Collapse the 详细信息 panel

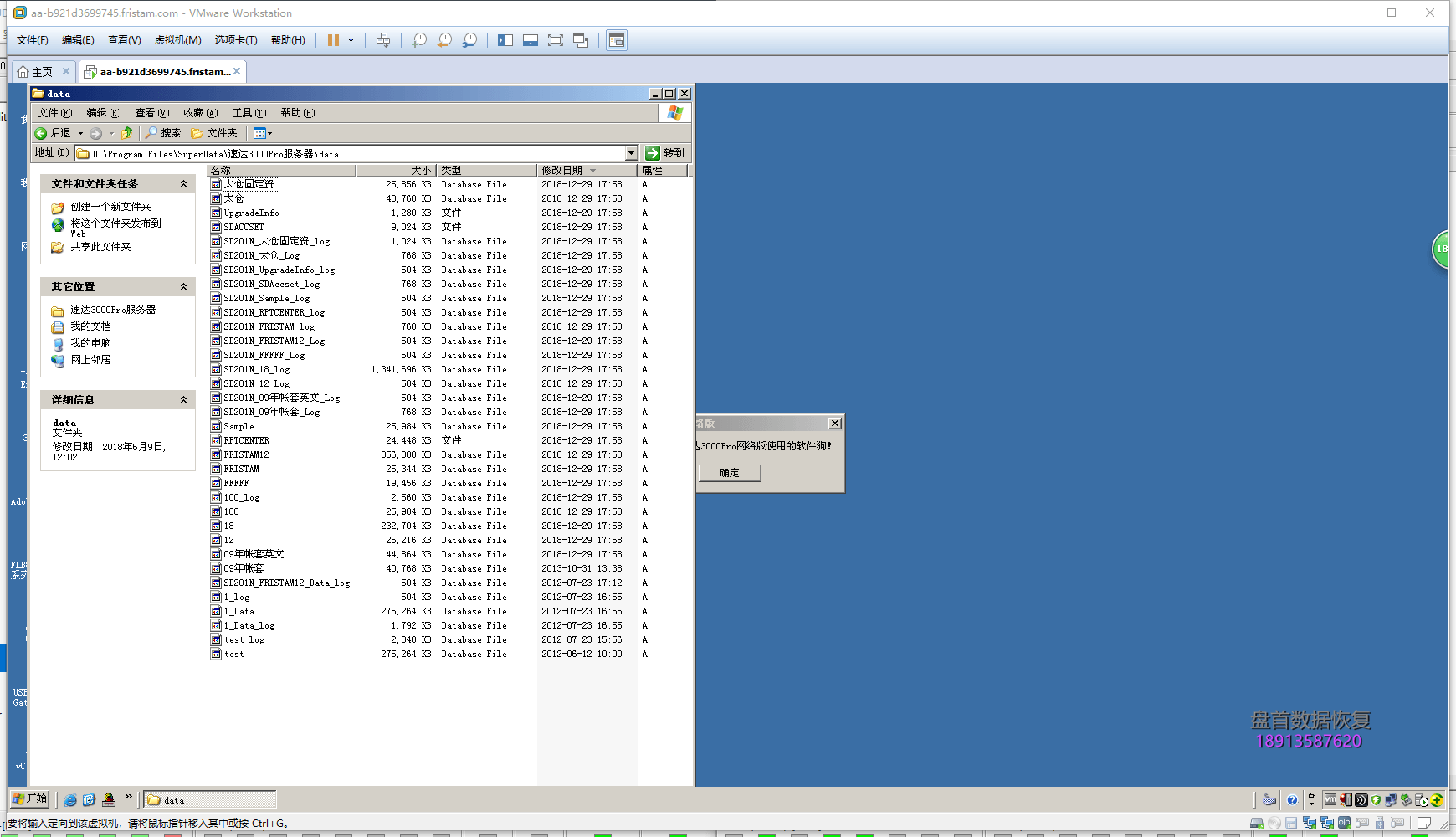(183, 400)
